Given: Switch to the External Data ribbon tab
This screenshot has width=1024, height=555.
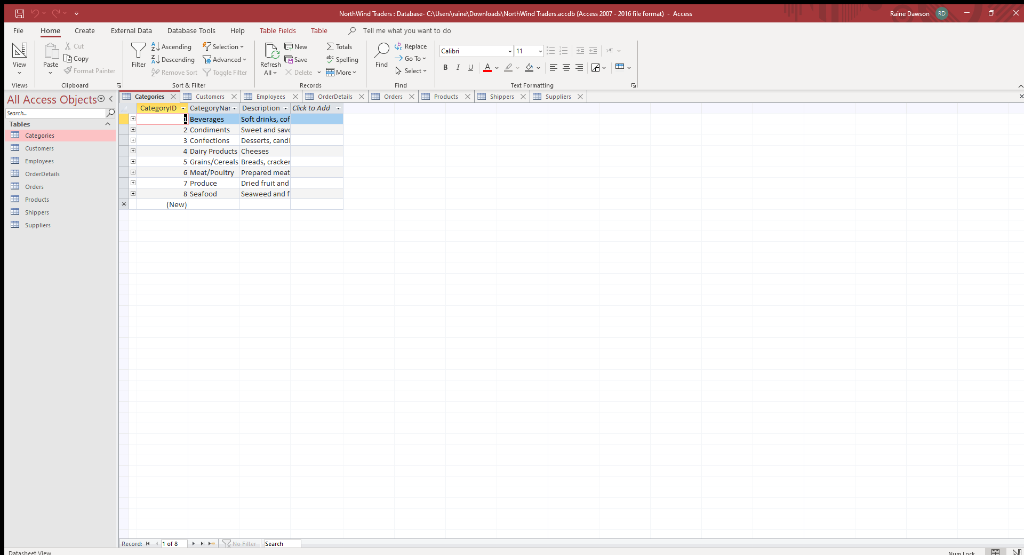Looking at the screenshot, I should [131, 31].
